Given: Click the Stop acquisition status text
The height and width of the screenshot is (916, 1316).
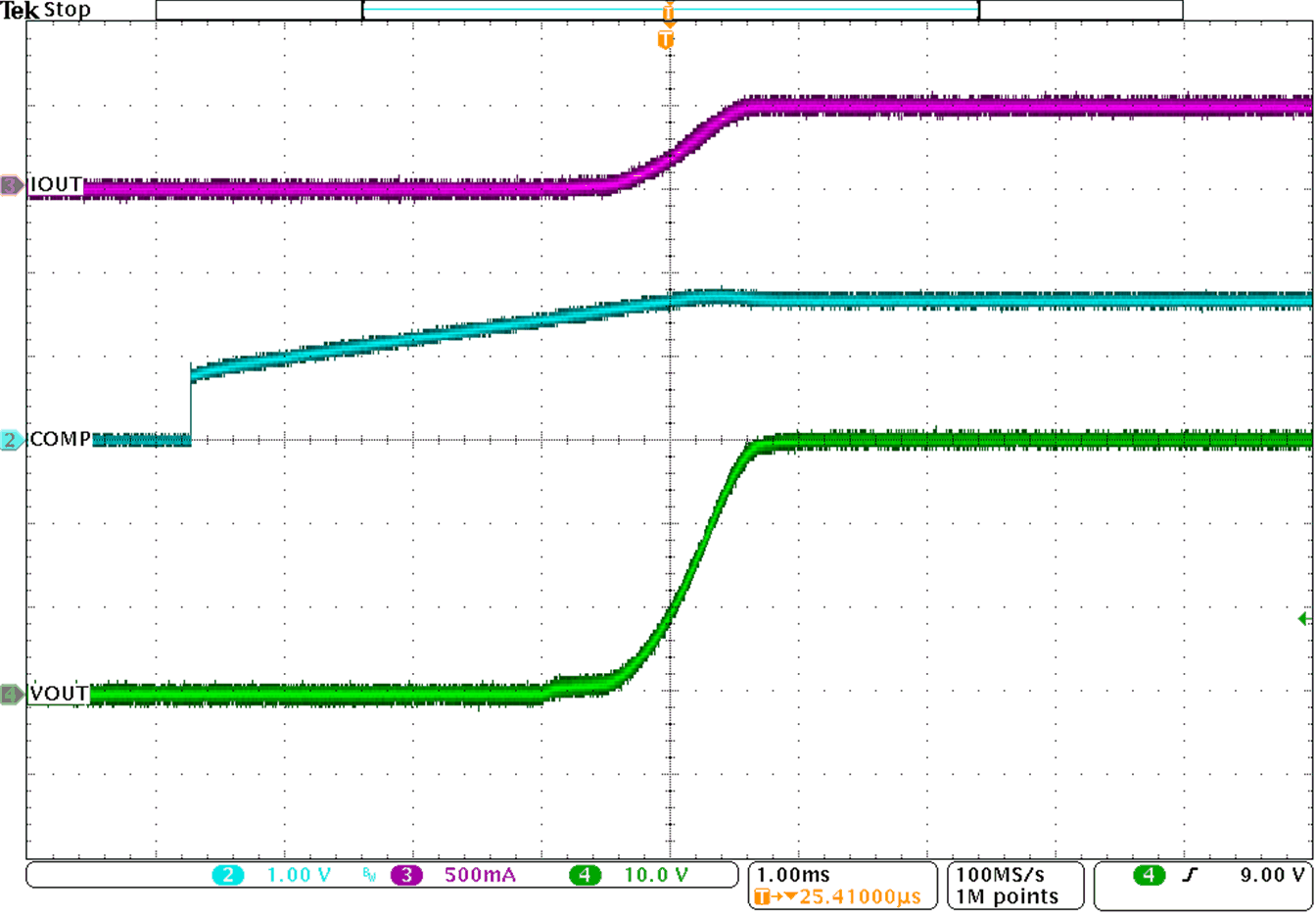Looking at the screenshot, I should pyautogui.click(x=68, y=11).
